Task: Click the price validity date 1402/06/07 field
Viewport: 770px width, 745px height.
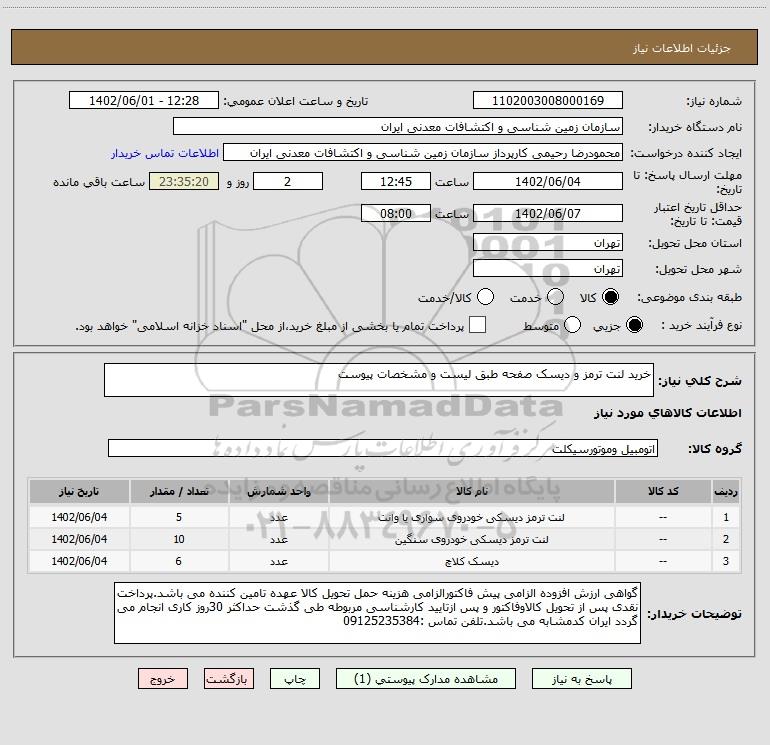Action: [x=548, y=213]
